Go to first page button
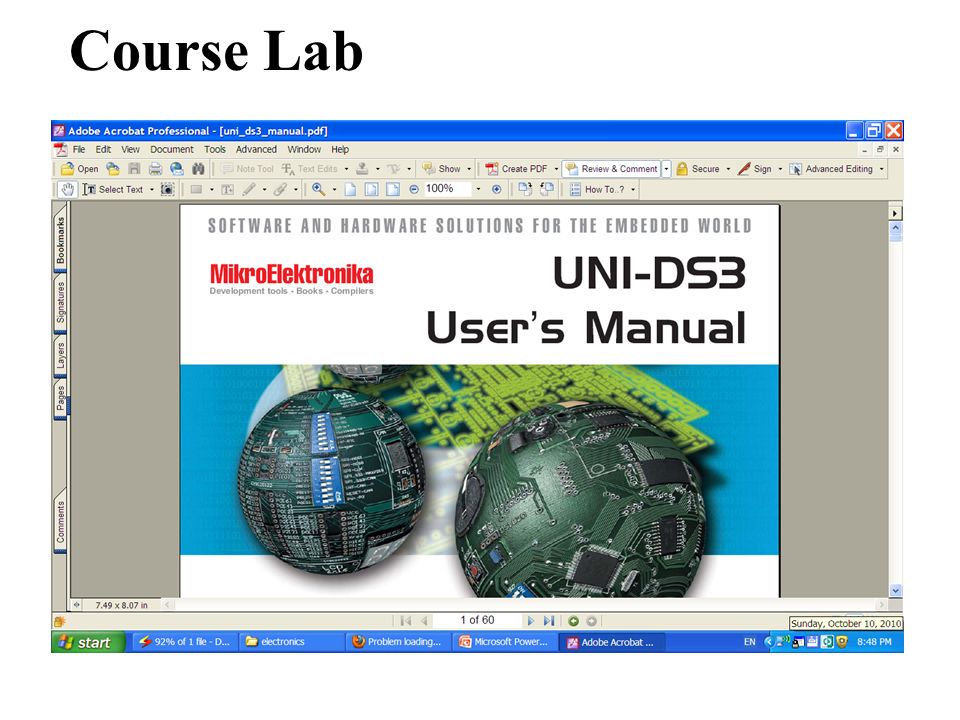 (405, 621)
